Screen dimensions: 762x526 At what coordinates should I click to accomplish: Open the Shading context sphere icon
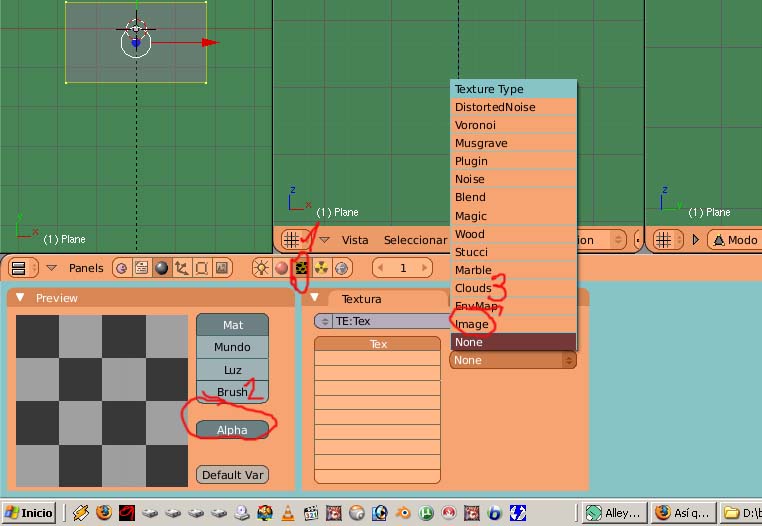[x=161, y=268]
